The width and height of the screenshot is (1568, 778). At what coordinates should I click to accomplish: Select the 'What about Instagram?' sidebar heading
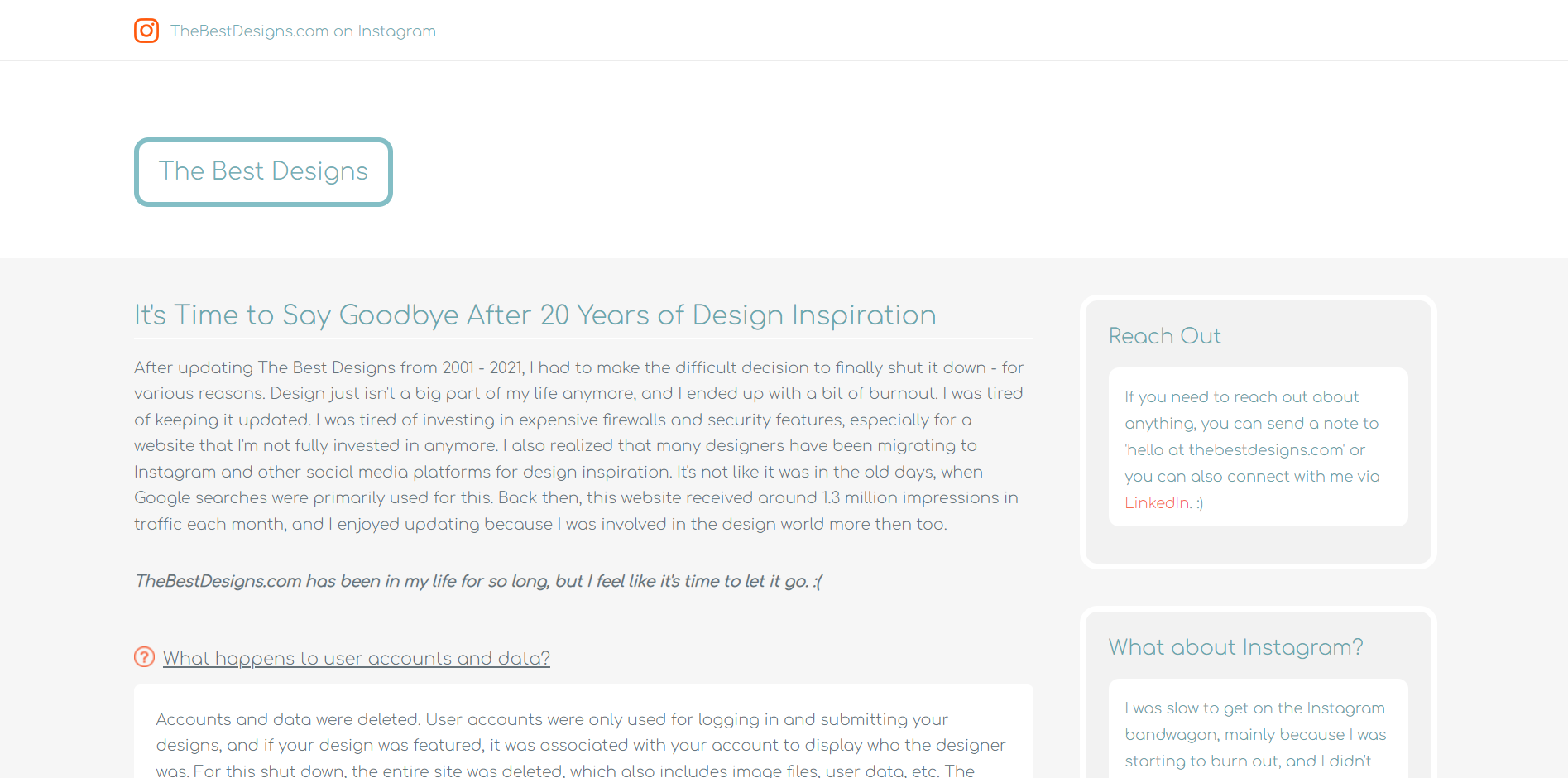1235,647
